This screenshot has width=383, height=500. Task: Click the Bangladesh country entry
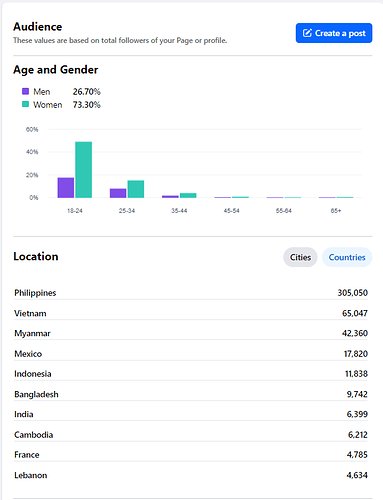pyautogui.click(x=36, y=394)
